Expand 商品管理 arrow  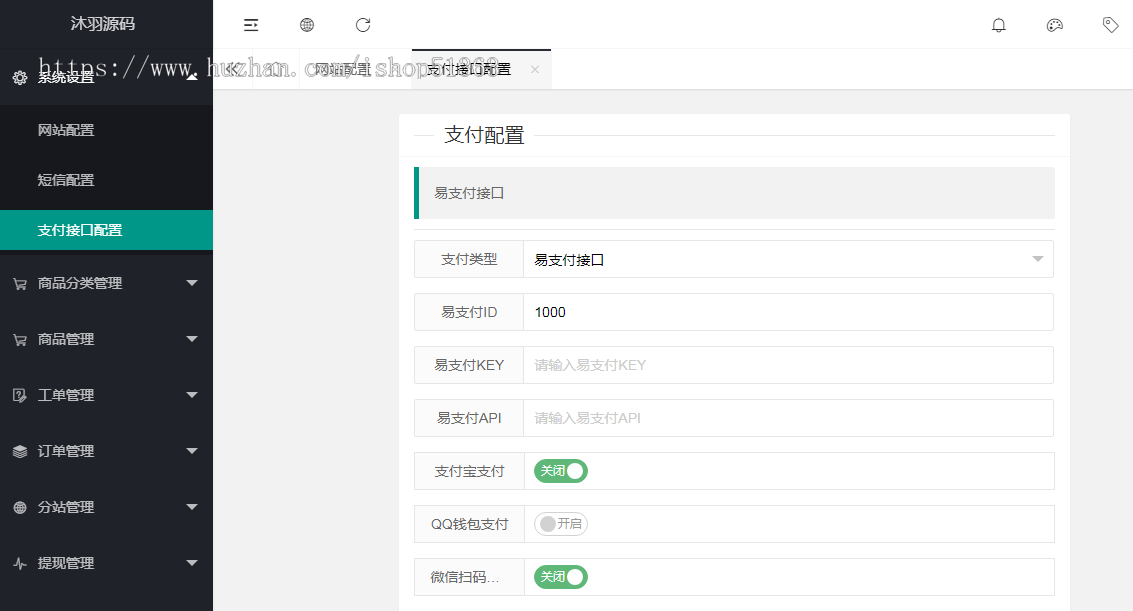192,339
